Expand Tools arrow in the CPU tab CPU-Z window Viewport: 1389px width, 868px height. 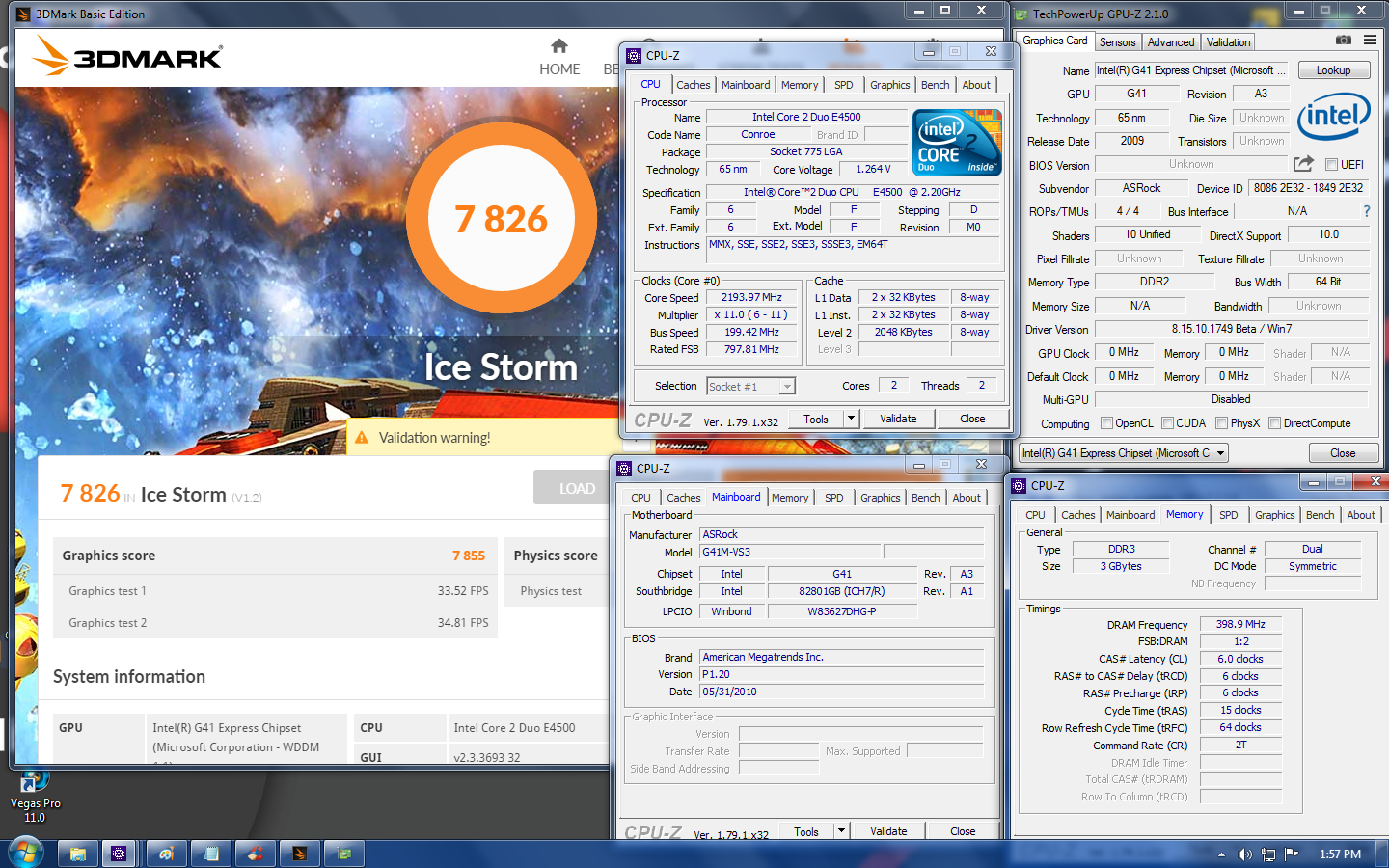click(851, 419)
